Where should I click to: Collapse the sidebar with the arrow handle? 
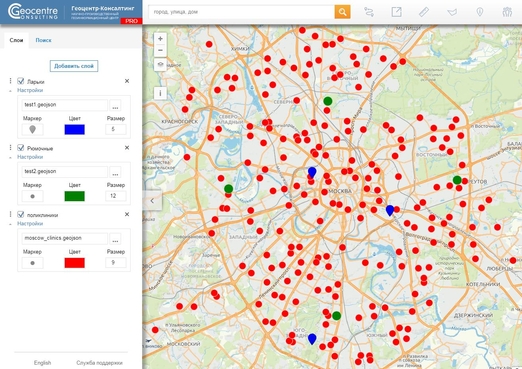[x=152, y=201]
